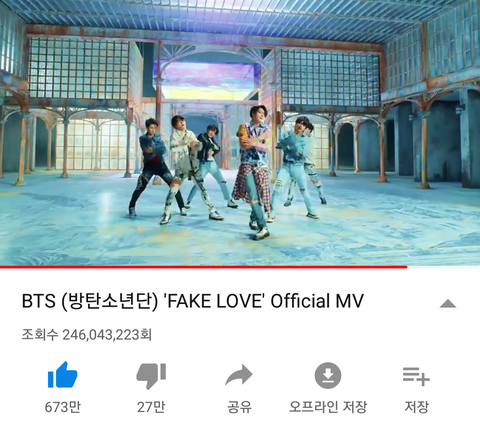Screen dimensions: 480x432
Task: Click the 27만 dislike count
Action: click(151, 407)
